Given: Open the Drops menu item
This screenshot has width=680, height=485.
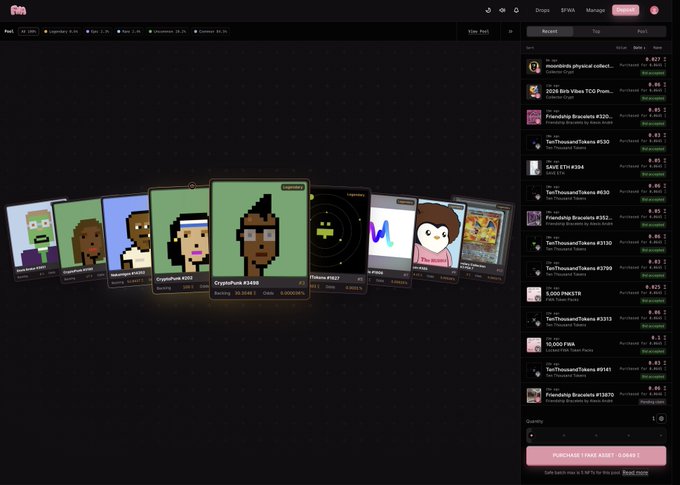Looking at the screenshot, I should (542, 10).
